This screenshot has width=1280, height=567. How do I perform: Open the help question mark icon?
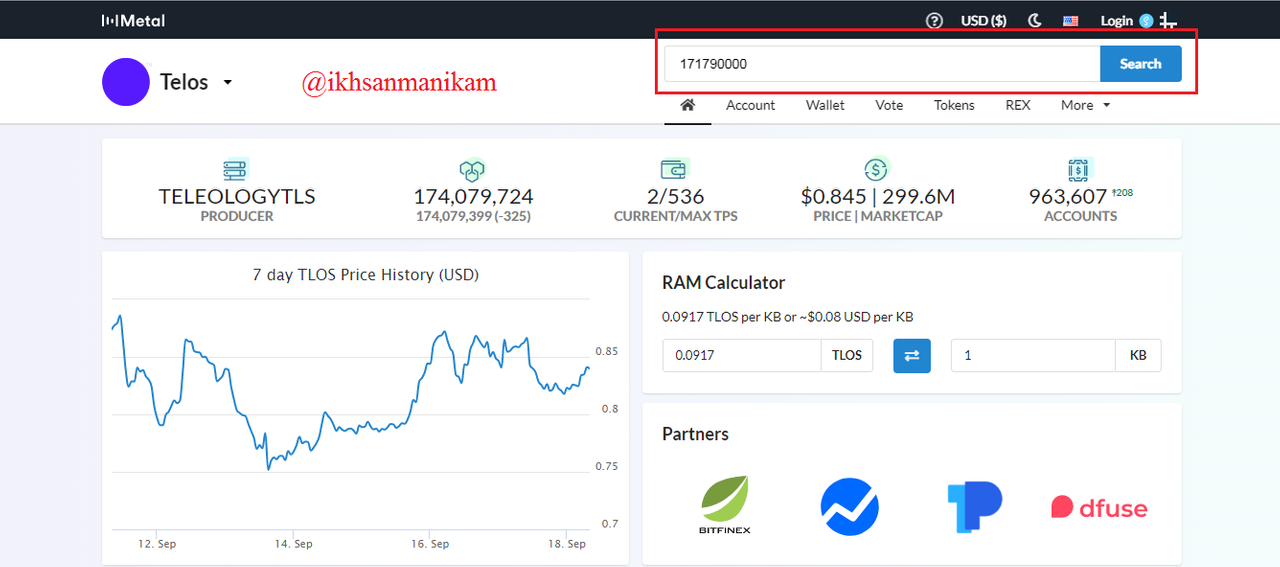tap(934, 20)
